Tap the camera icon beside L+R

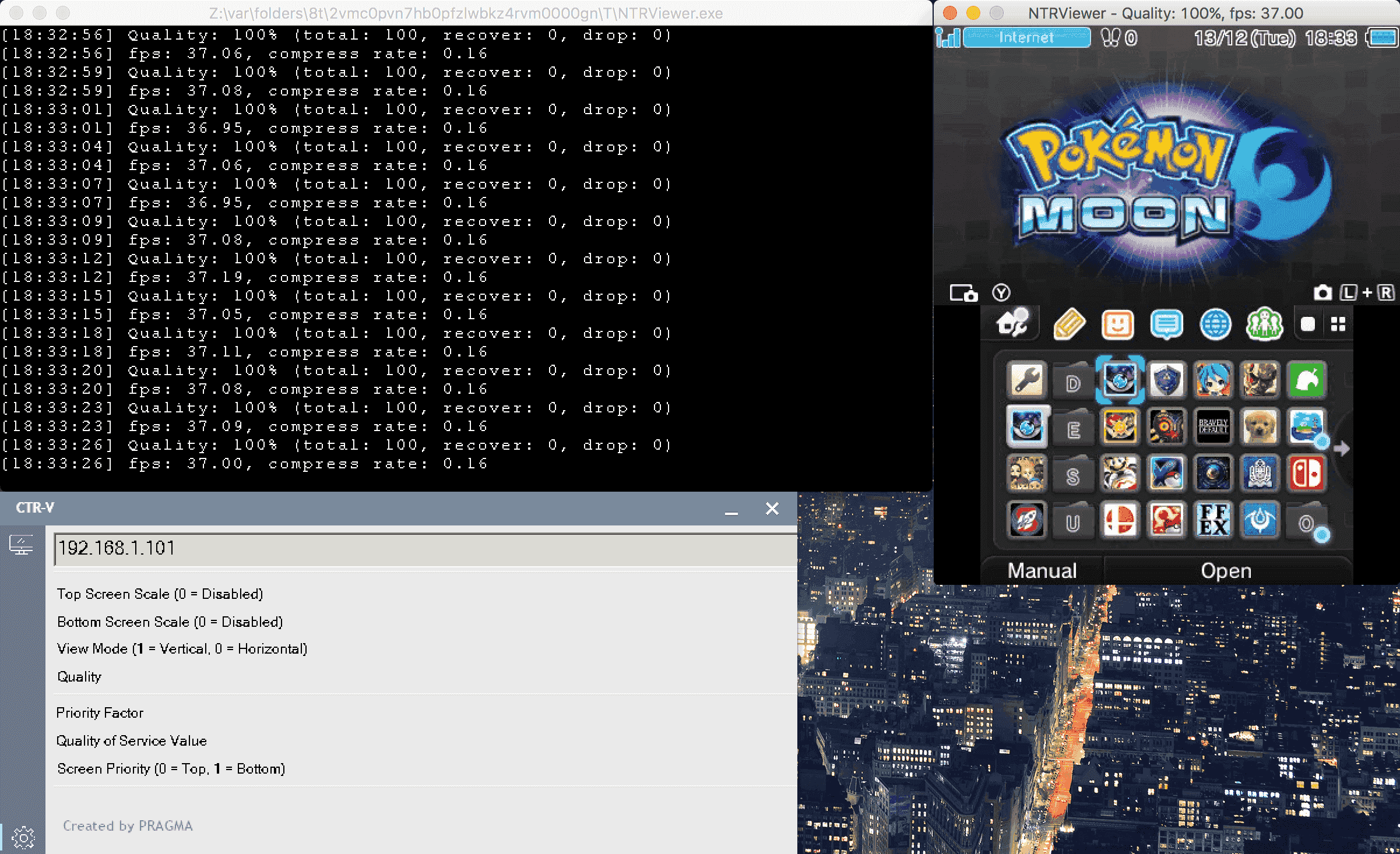[x=1322, y=292]
